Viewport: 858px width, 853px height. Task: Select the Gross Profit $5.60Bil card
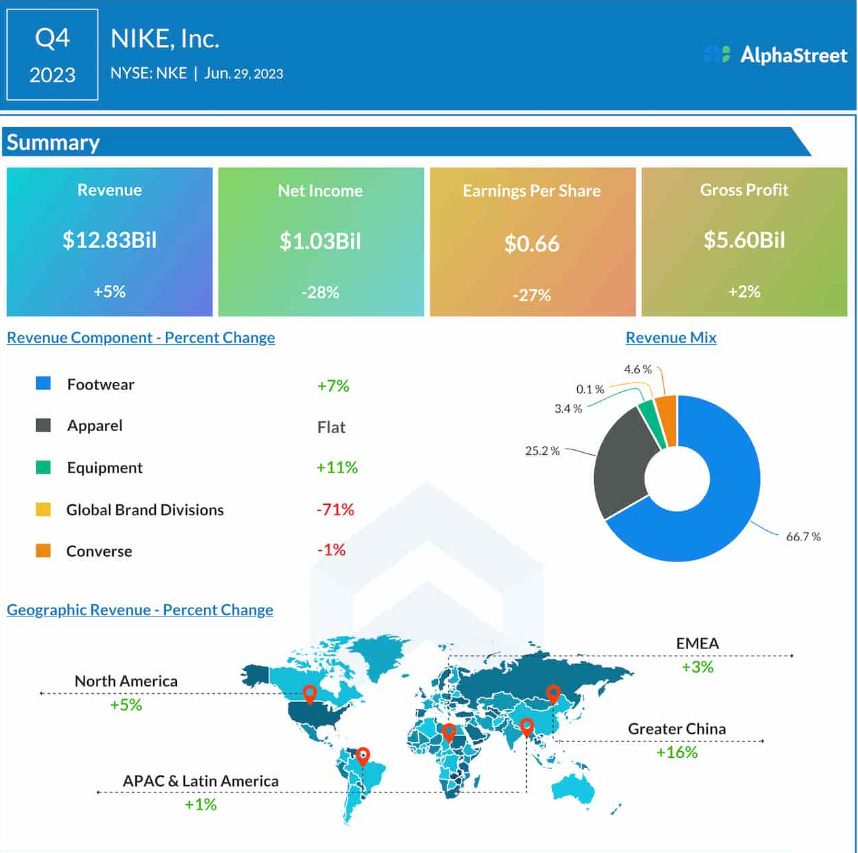(x=744, y=242)
